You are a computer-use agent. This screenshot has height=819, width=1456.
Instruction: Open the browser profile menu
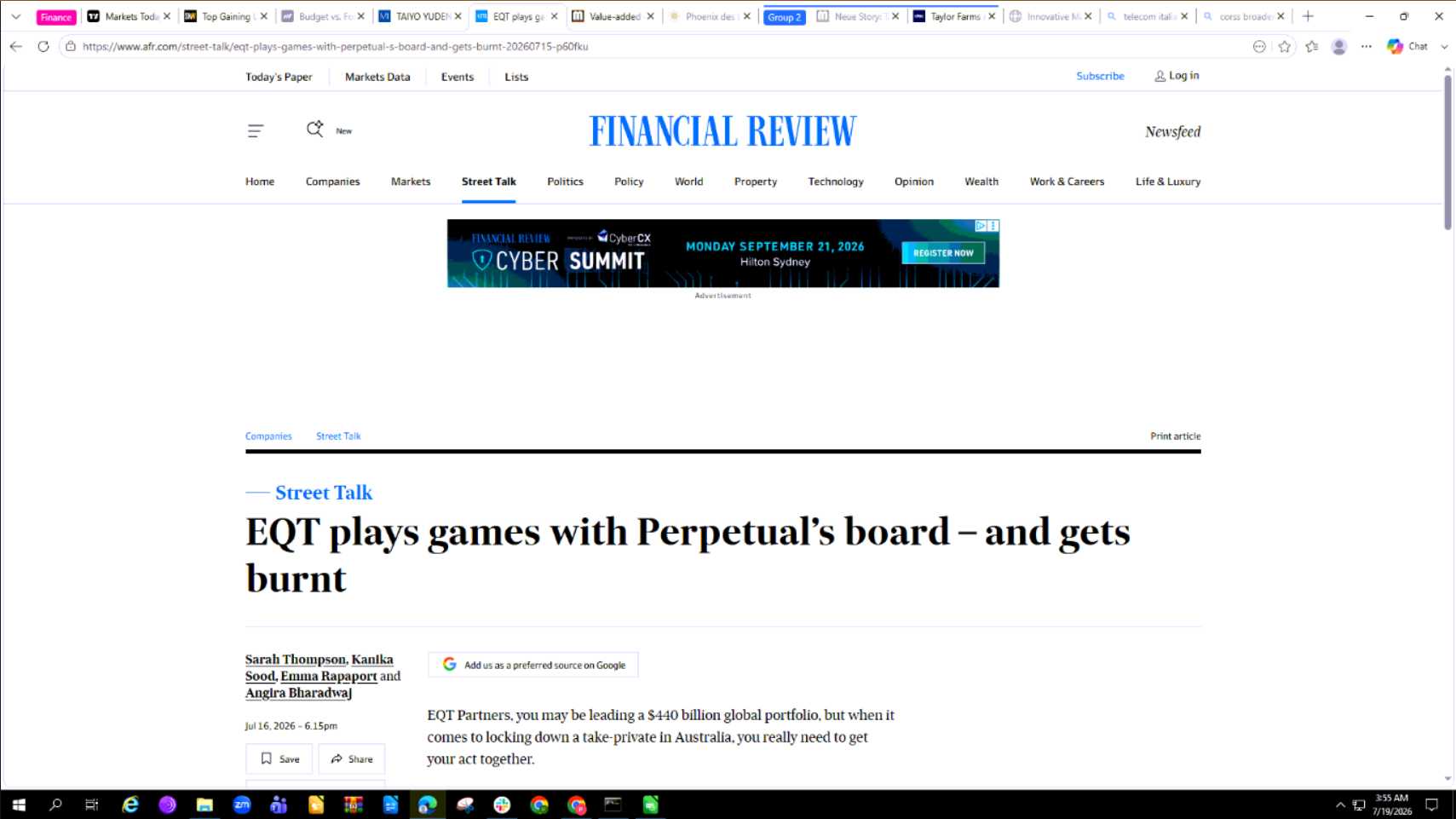click(x=1339, y=46)
